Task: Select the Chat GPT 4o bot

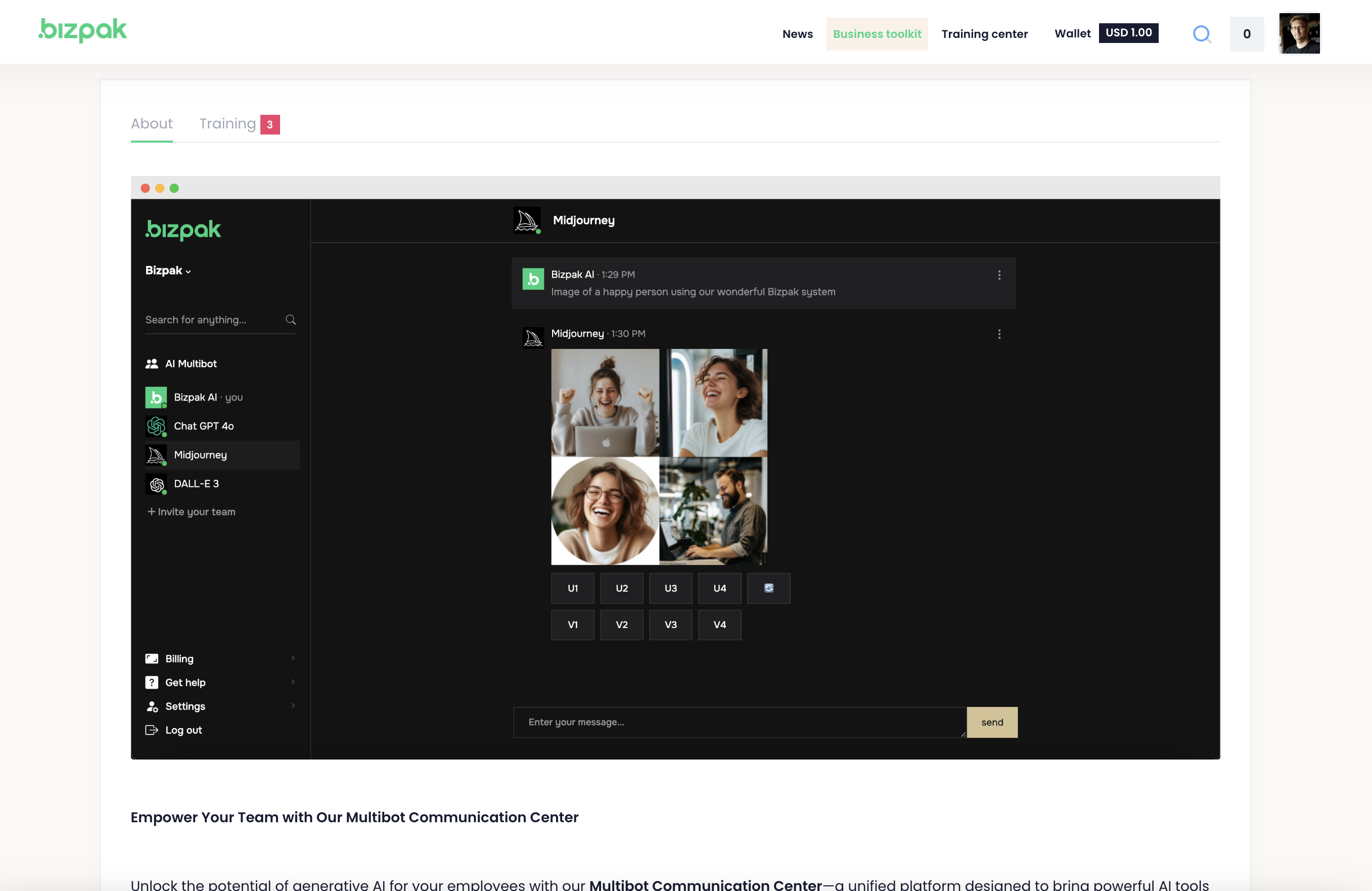Action: (x=204, y=426)
